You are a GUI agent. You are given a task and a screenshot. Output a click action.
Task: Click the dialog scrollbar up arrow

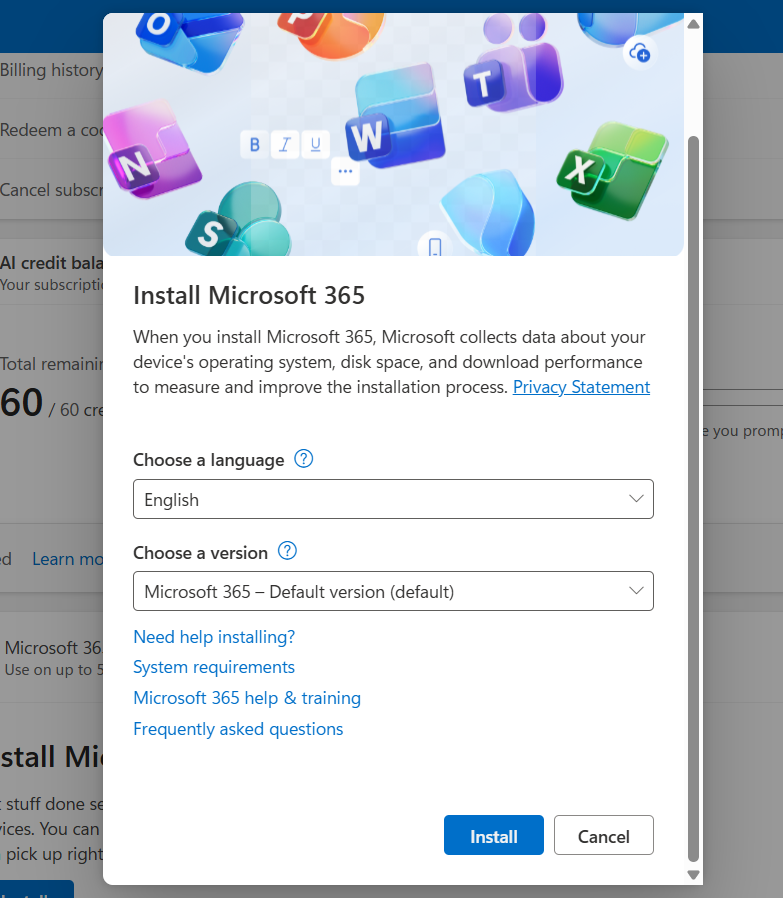coord(693,24)
